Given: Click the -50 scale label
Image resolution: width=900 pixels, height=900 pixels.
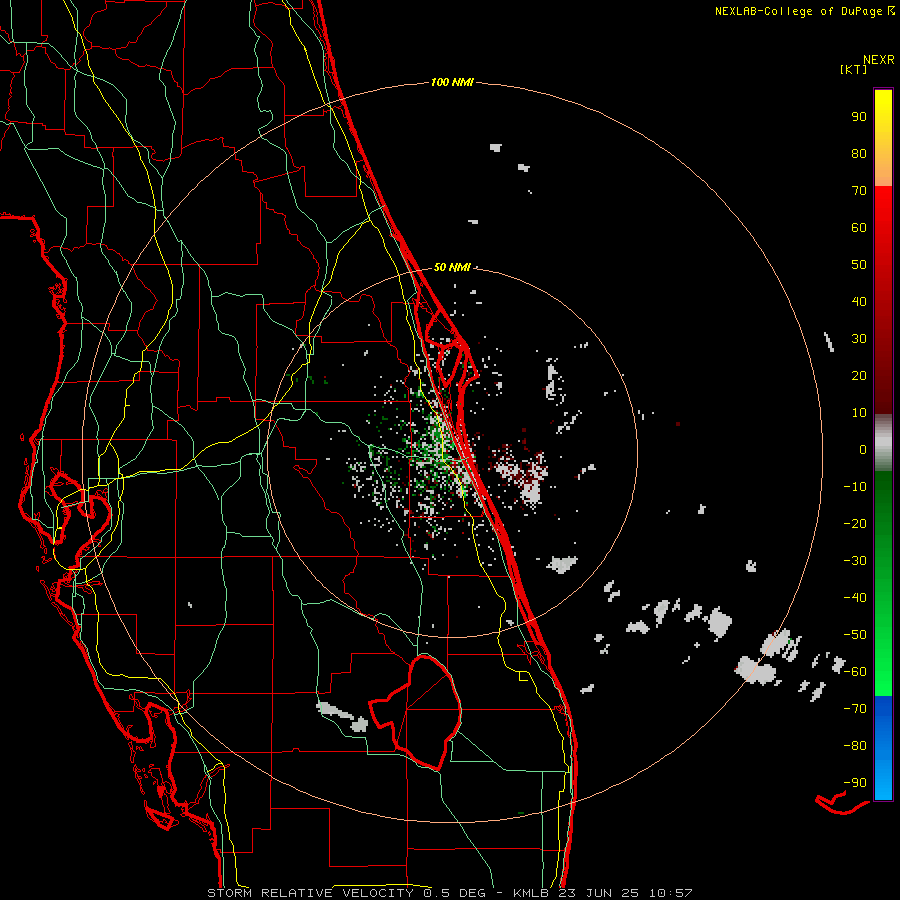Looking at the screenshot, I should click(x=855, y=635).
